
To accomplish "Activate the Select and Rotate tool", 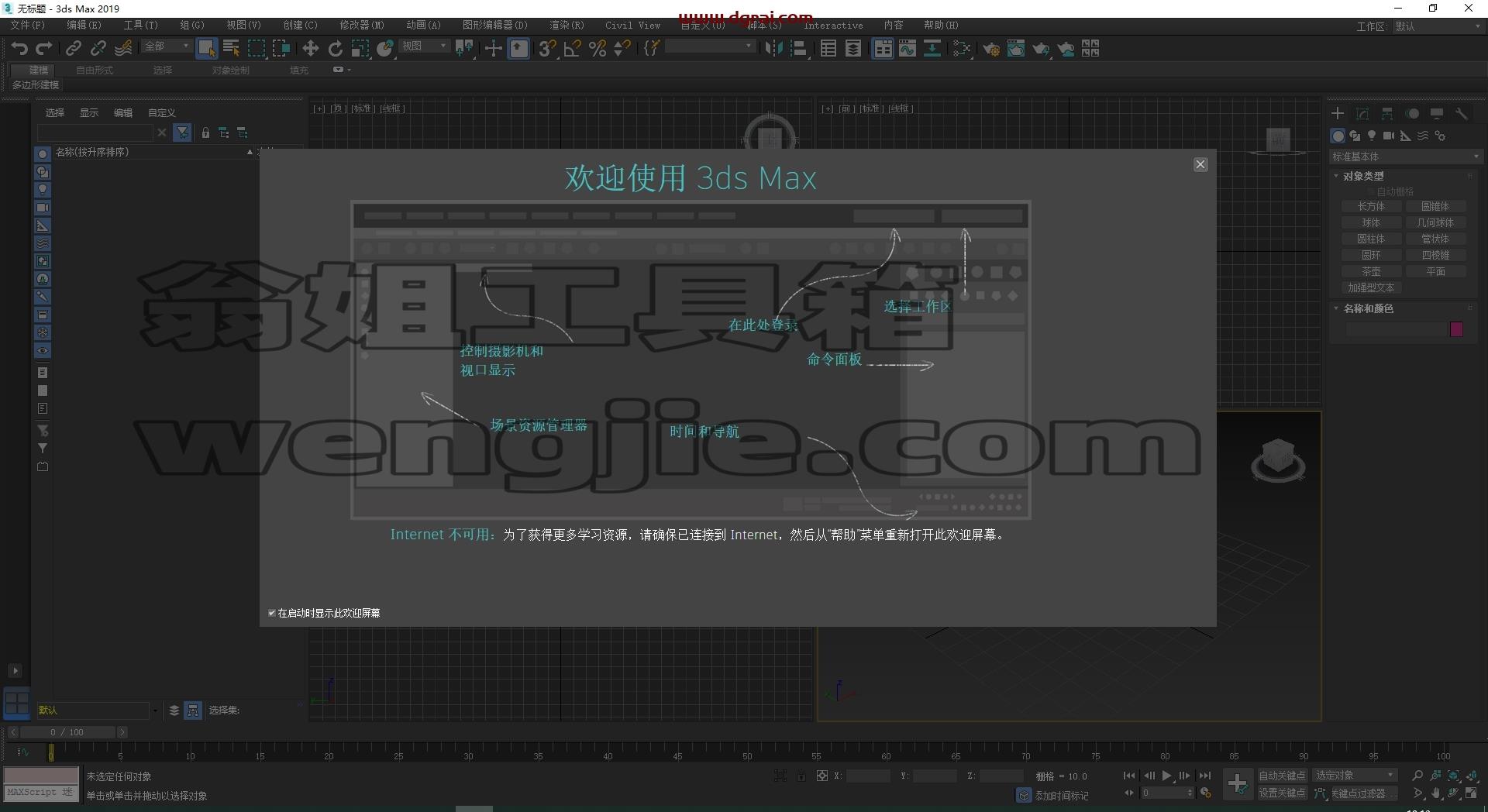I will 335,49.
